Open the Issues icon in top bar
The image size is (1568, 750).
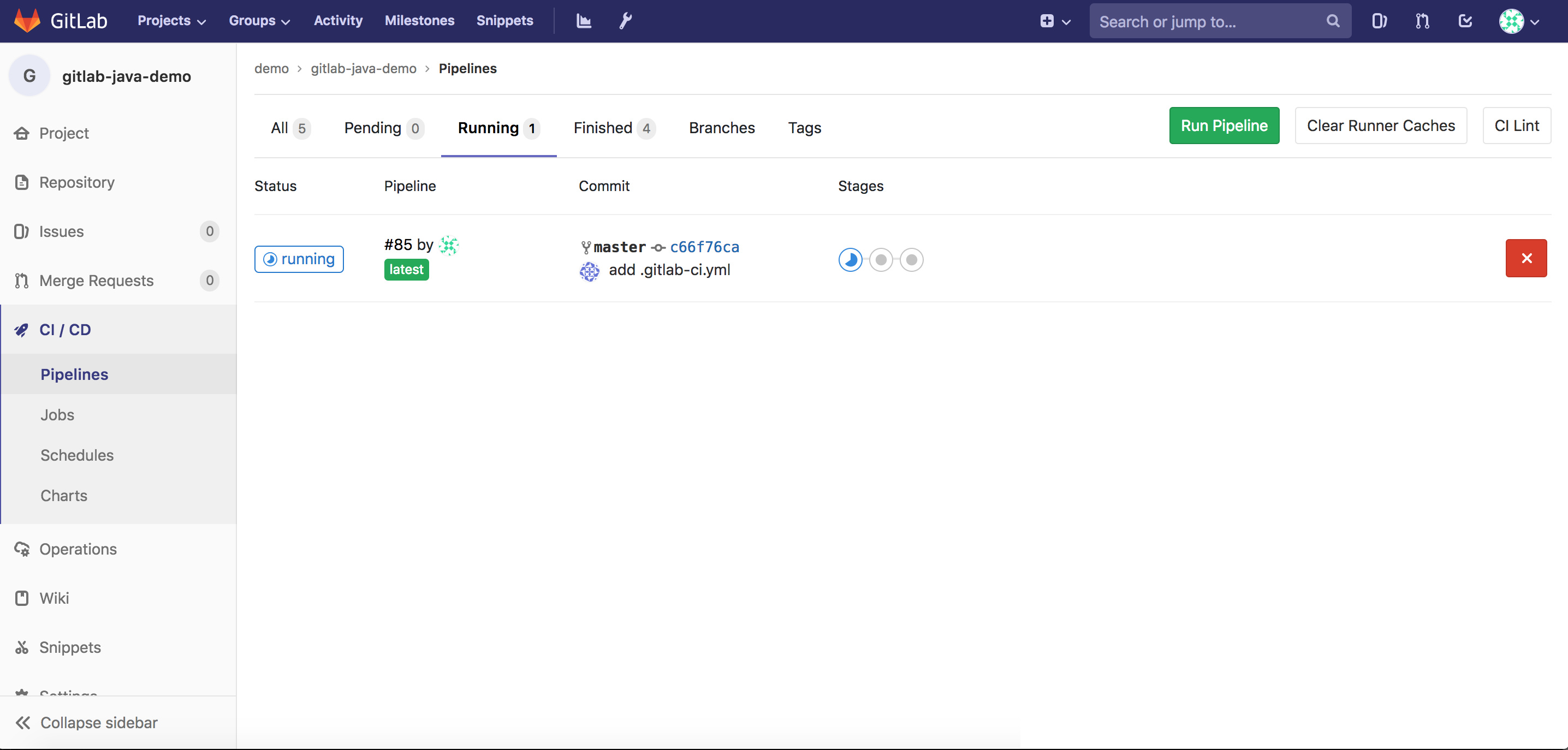[x=1379, y=21]
